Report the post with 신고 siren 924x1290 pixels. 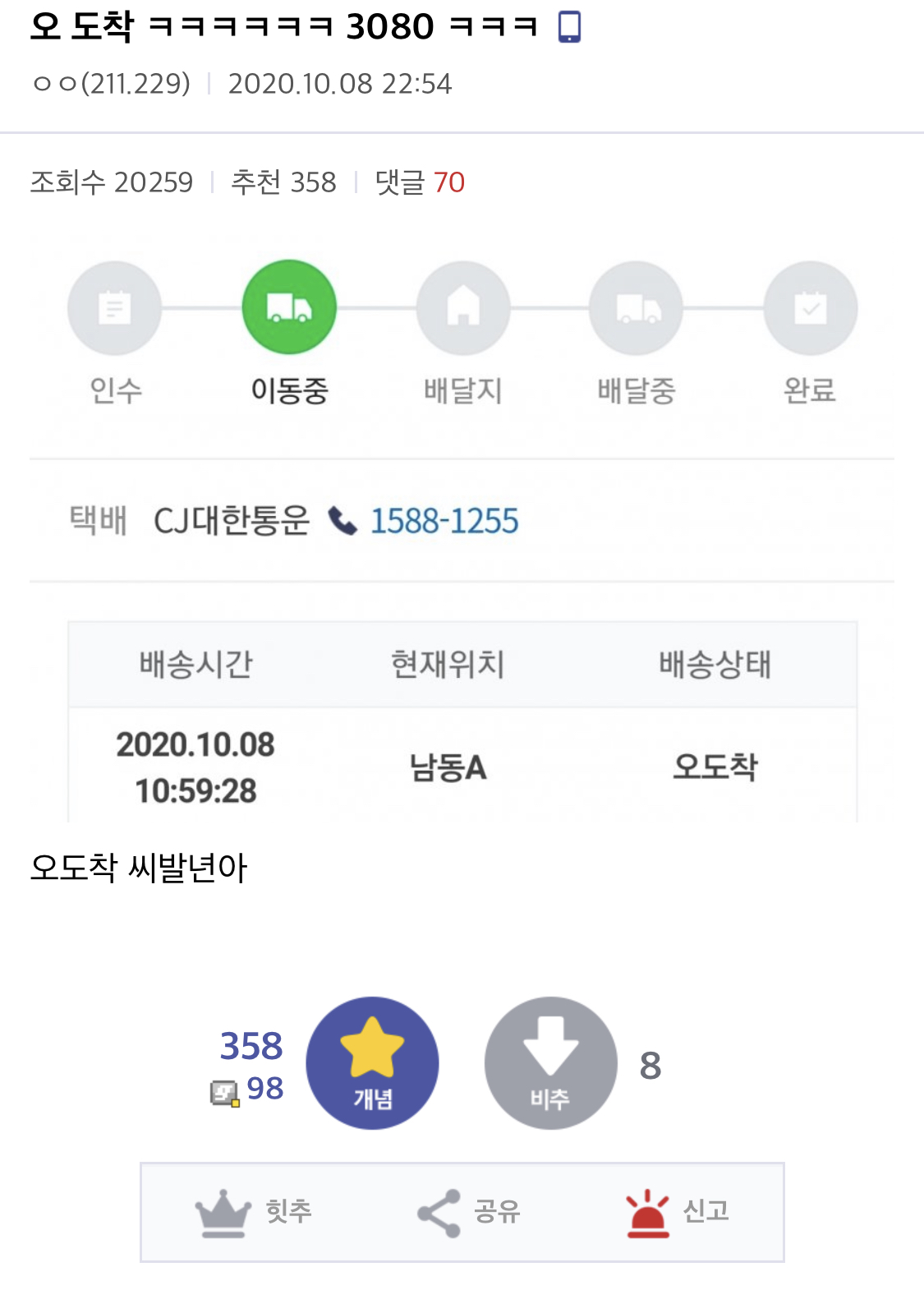click(678, 1213)
